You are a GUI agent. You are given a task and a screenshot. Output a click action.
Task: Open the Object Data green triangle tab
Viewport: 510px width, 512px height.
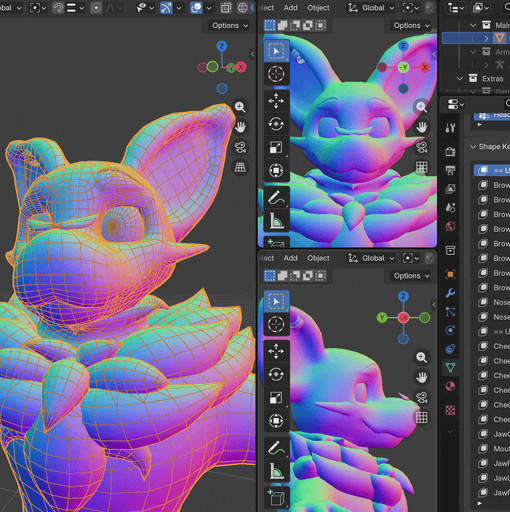pyautogui.click(x=450, y=368)
